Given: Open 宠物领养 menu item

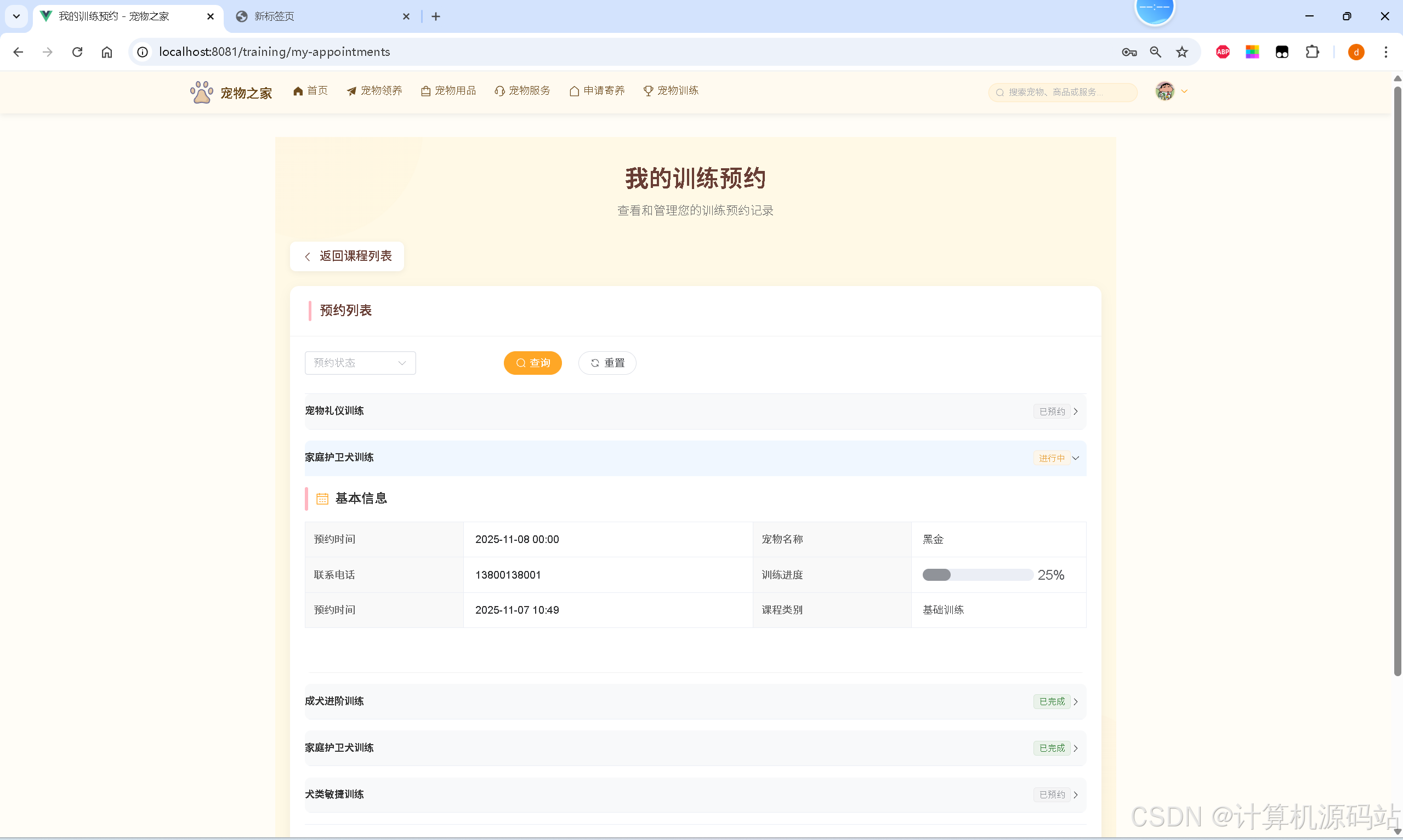Looking at the screenshot, I should coord(374,90).
